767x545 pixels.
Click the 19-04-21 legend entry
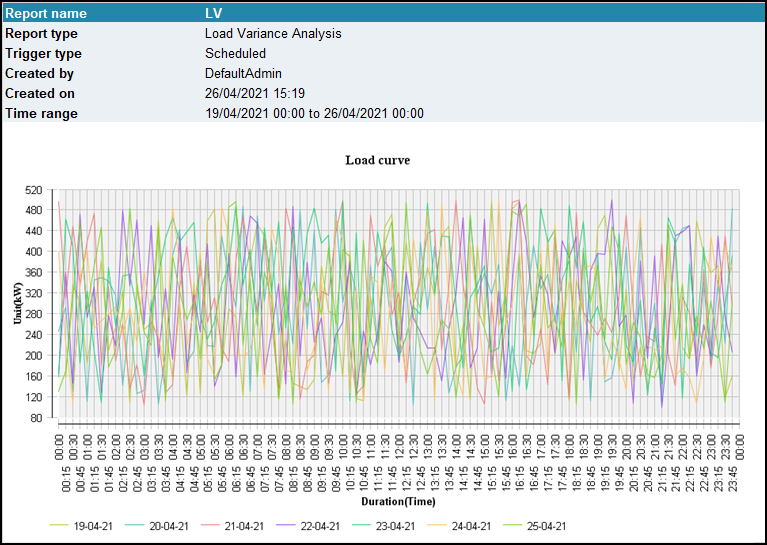tap(94, 526)
